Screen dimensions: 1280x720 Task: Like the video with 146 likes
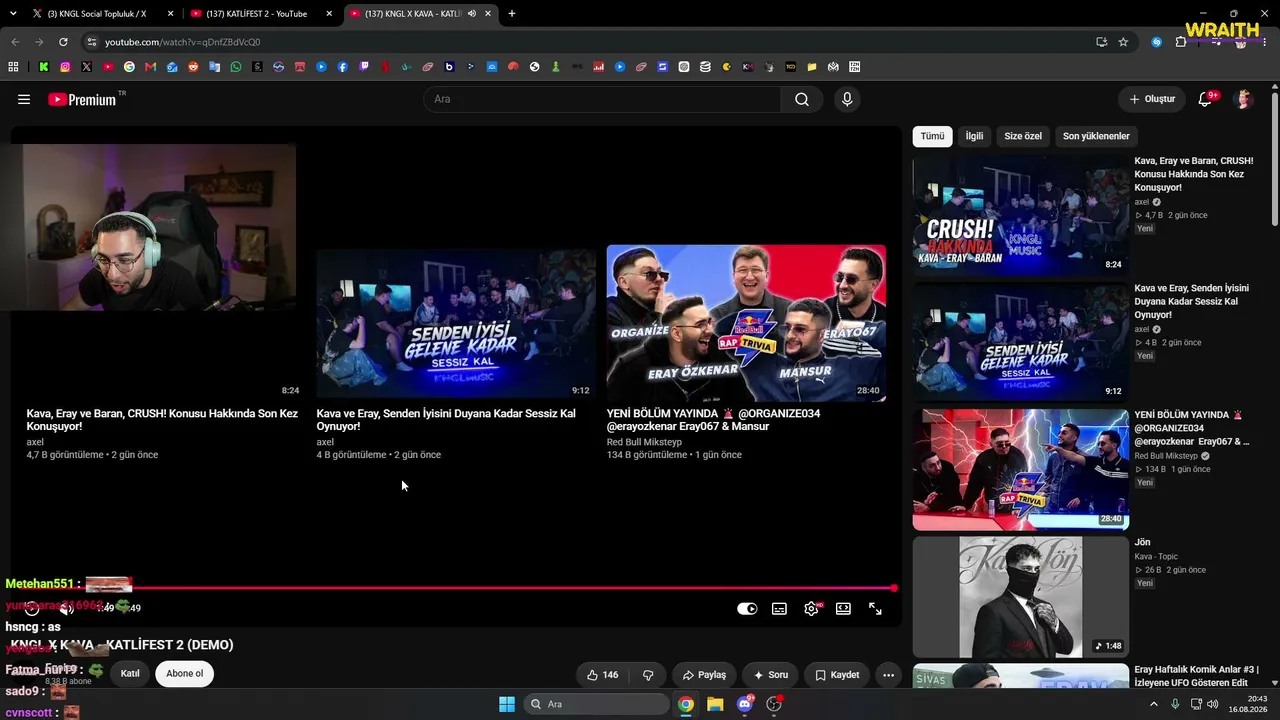click(x=602, y=675)
